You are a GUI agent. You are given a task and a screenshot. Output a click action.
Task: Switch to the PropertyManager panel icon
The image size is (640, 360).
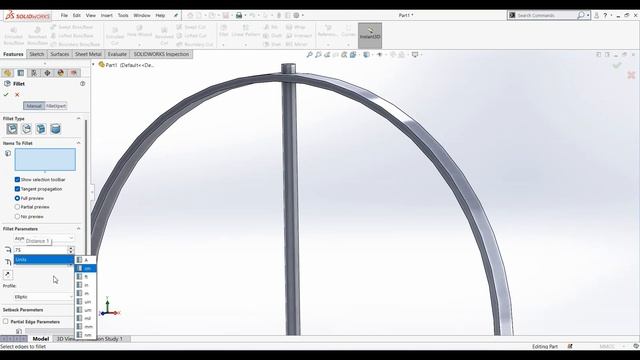click(20, 73)
